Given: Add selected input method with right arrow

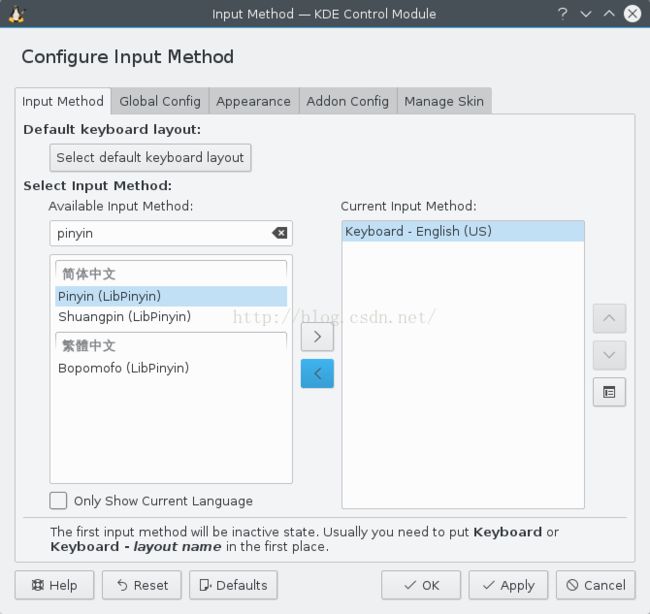Looking at the screenshot, I should [x=317, y=337].
